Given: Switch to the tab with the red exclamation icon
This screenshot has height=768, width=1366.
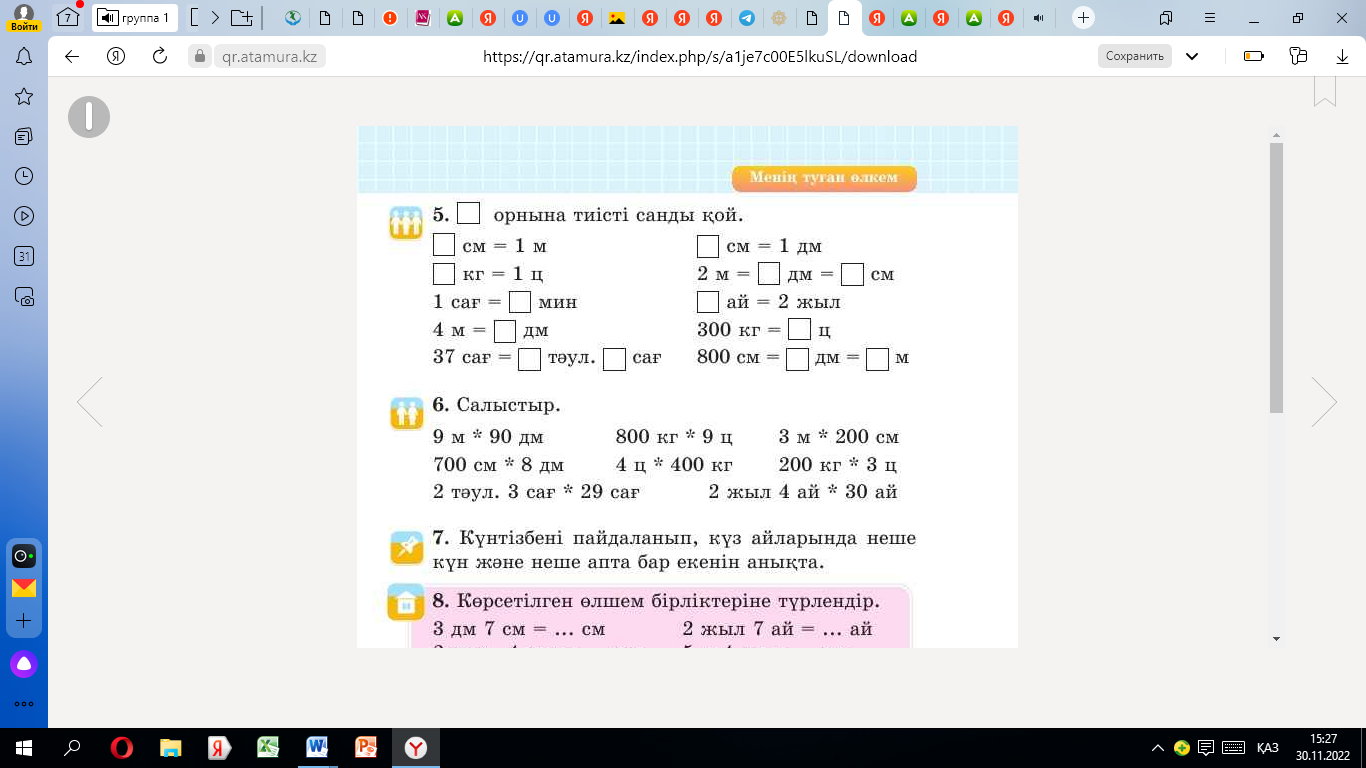Looking at the screenshot, I should click(x=390, y=17).
